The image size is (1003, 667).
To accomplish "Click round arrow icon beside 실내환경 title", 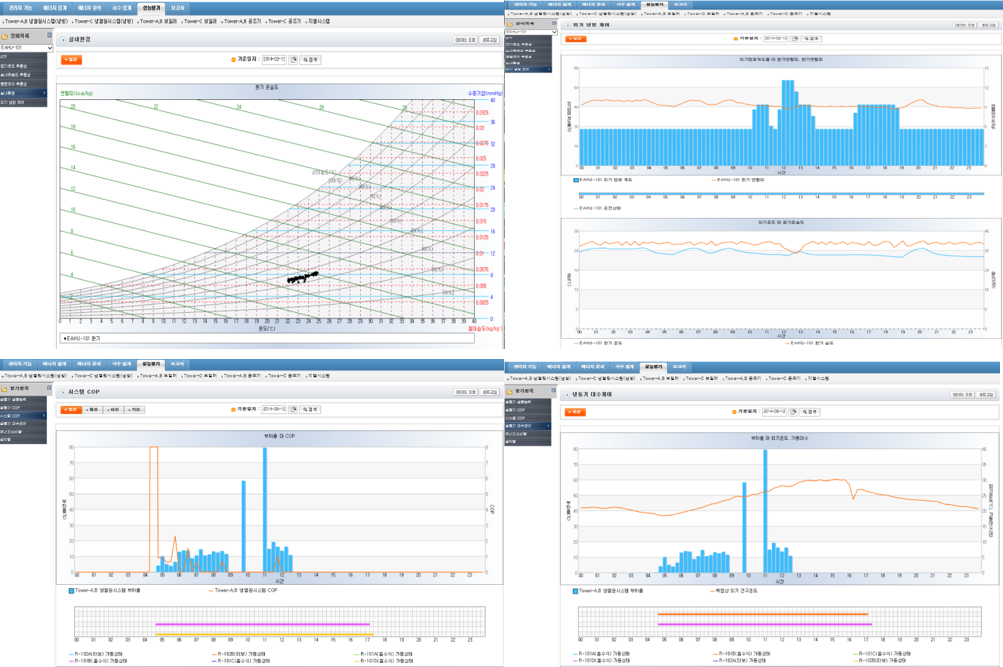I will coord(61,37).
